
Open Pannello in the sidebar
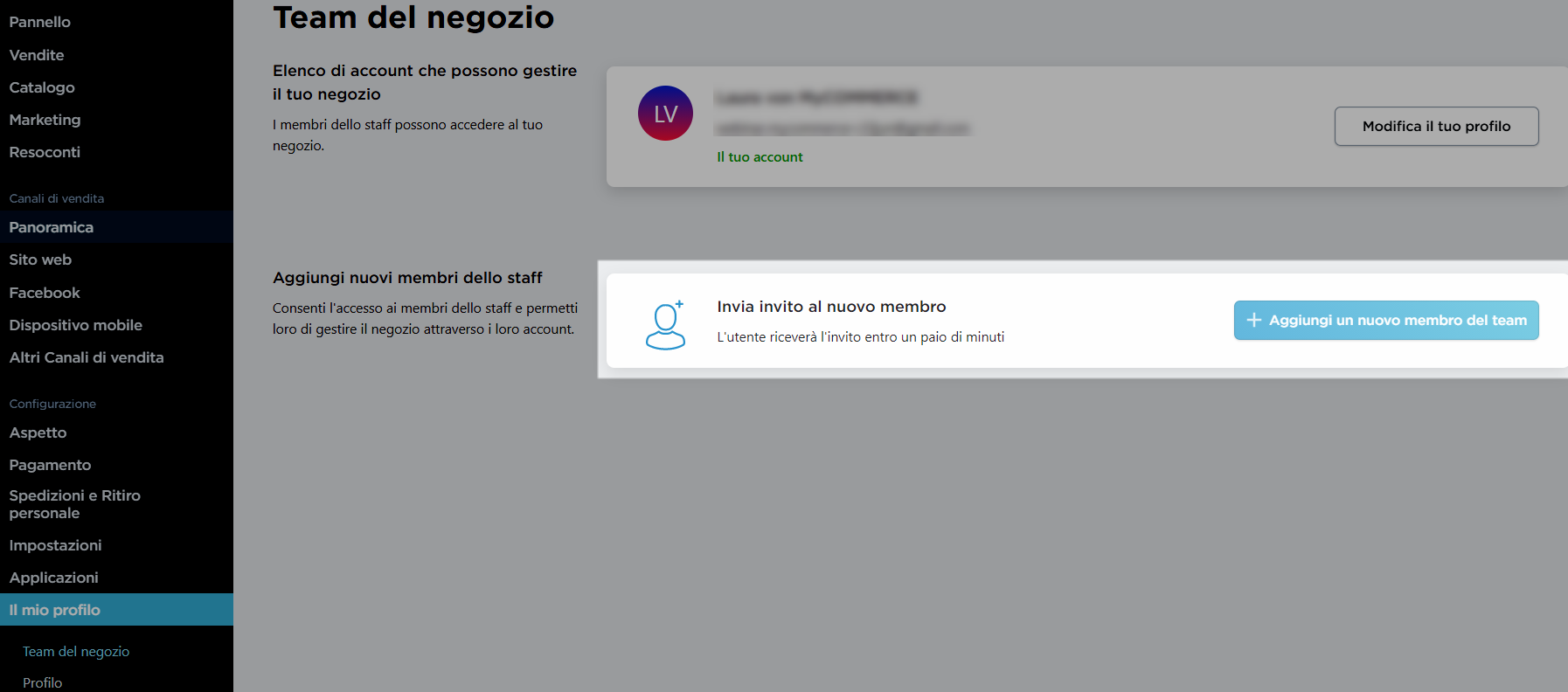click(x=40, y=22)
